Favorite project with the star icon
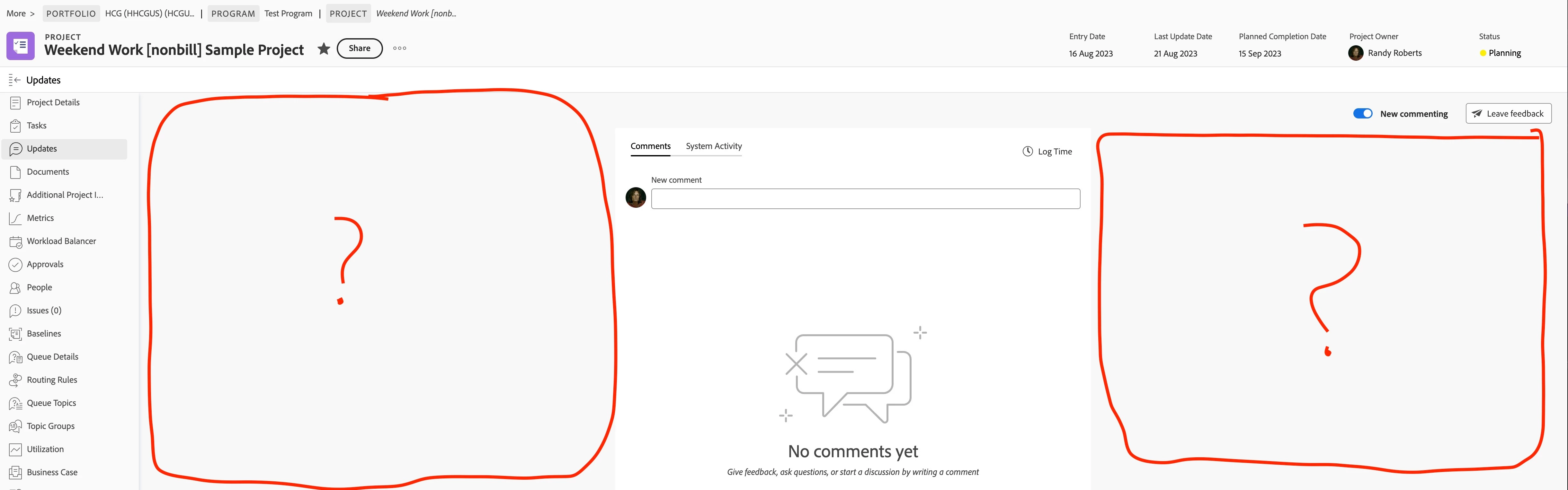Image resolution: width=1568 pixels, height=490 pixels. [x=324, y=48]
